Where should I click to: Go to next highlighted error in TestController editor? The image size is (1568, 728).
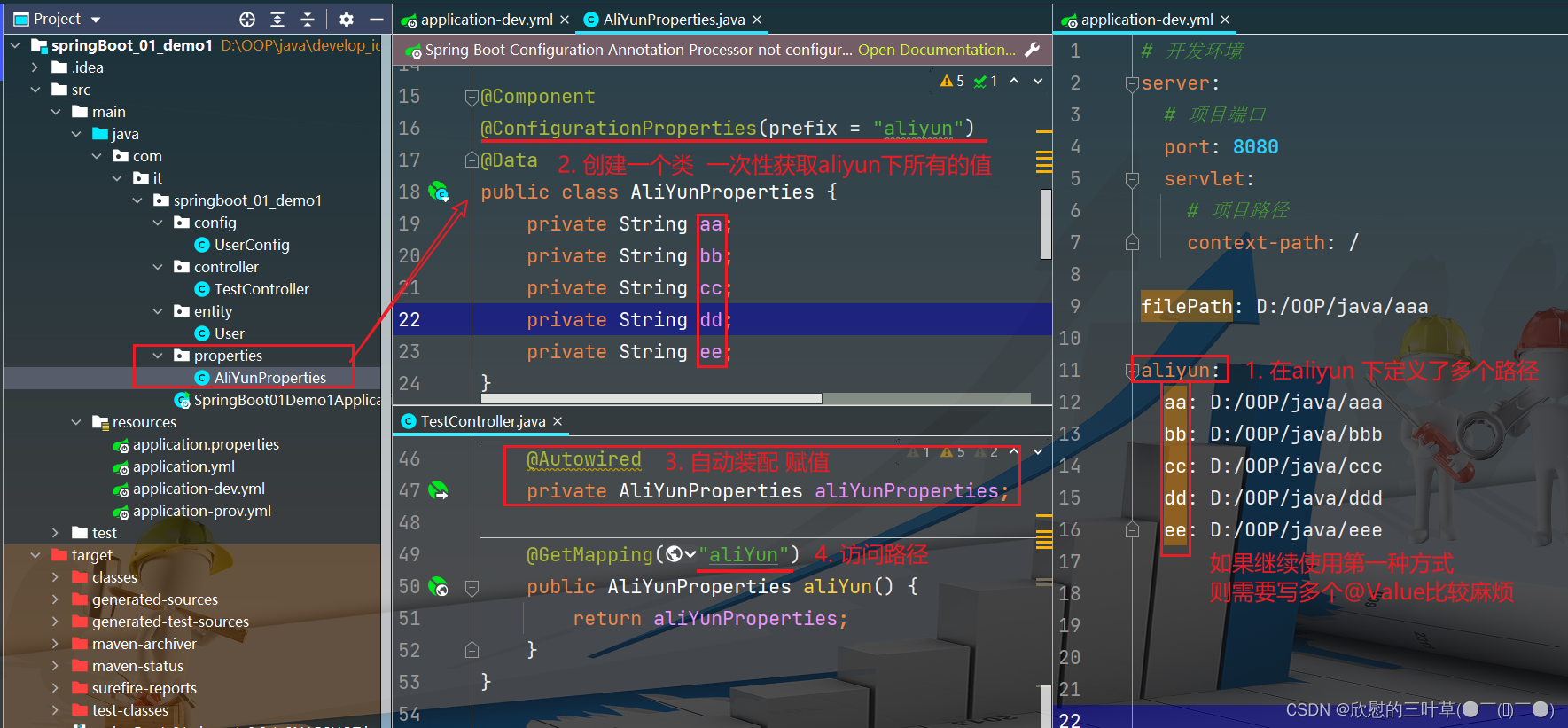click(1037, 451)
